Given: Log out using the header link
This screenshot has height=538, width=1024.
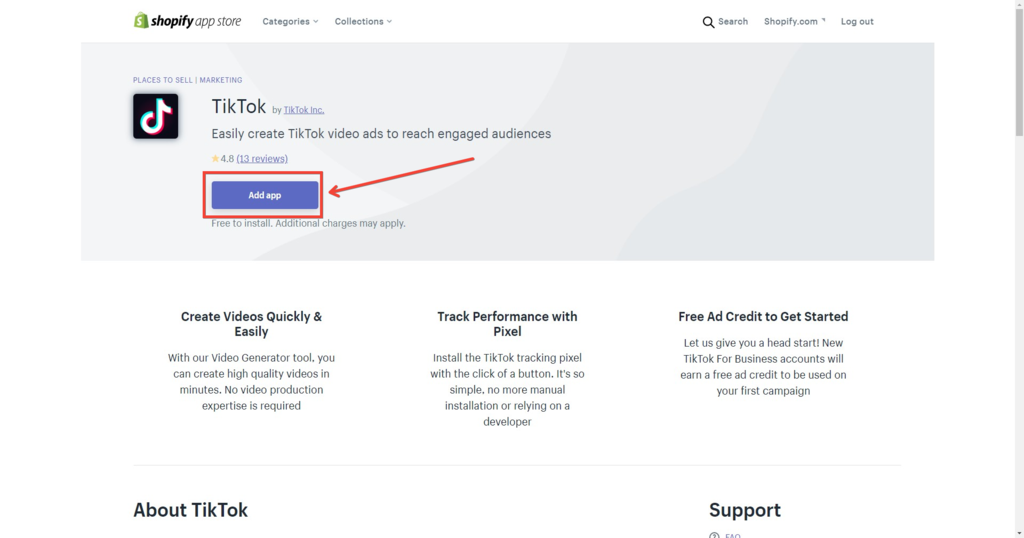Looking at the screenshot, I should (x=857, y=21).
